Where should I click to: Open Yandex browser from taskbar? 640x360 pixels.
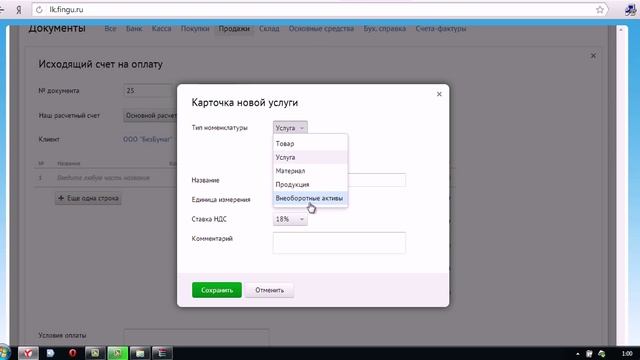[x=28, y=353]
